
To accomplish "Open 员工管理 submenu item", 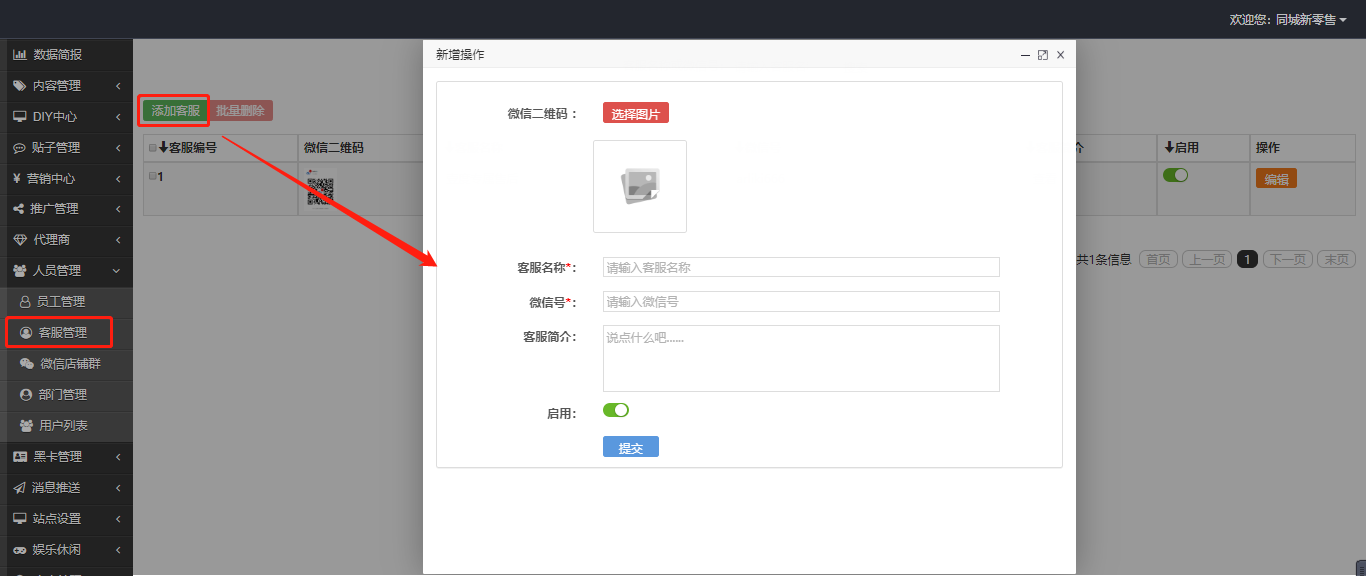I will pos(66,302).
